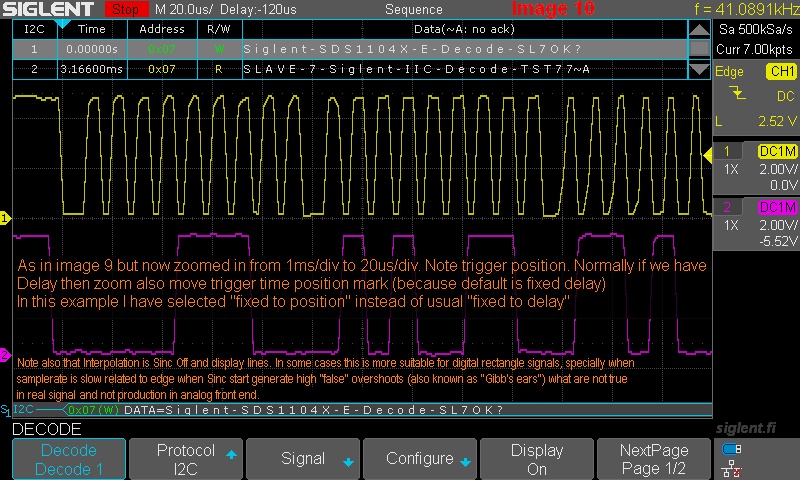Click the M 20.0us timebase readout

point(184,9)
